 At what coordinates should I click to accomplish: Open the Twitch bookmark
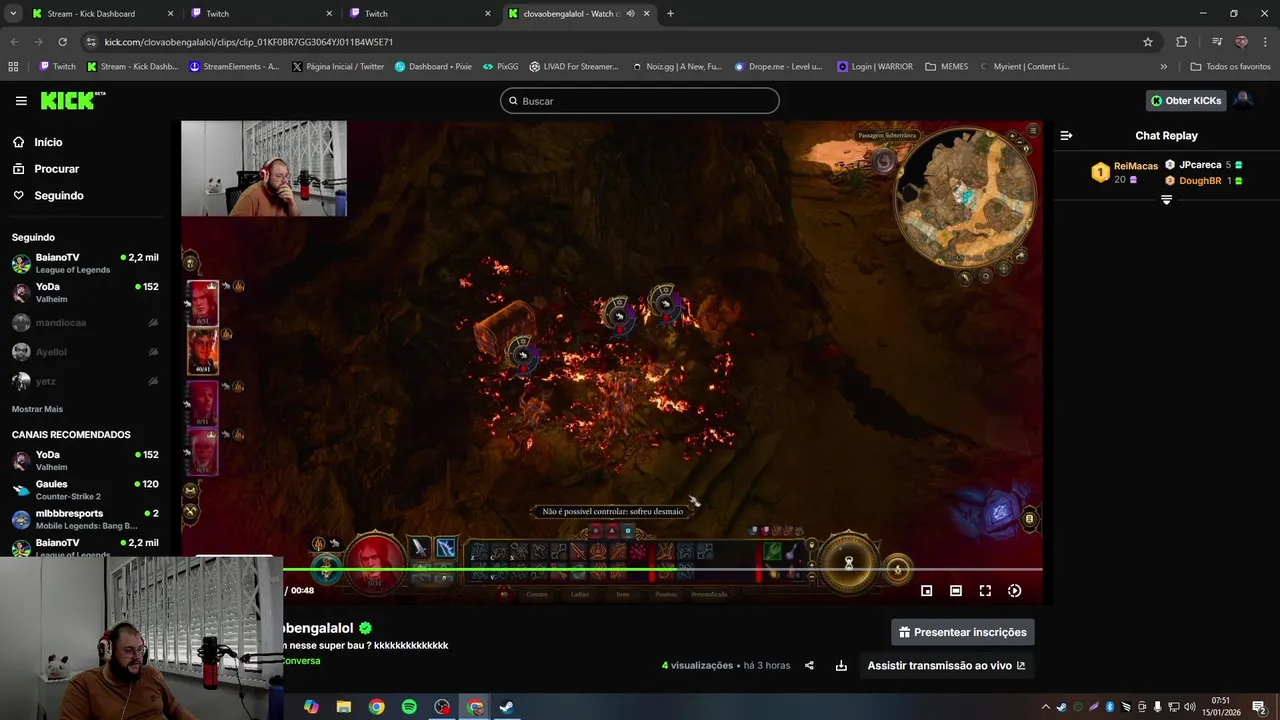pos(57,67)
